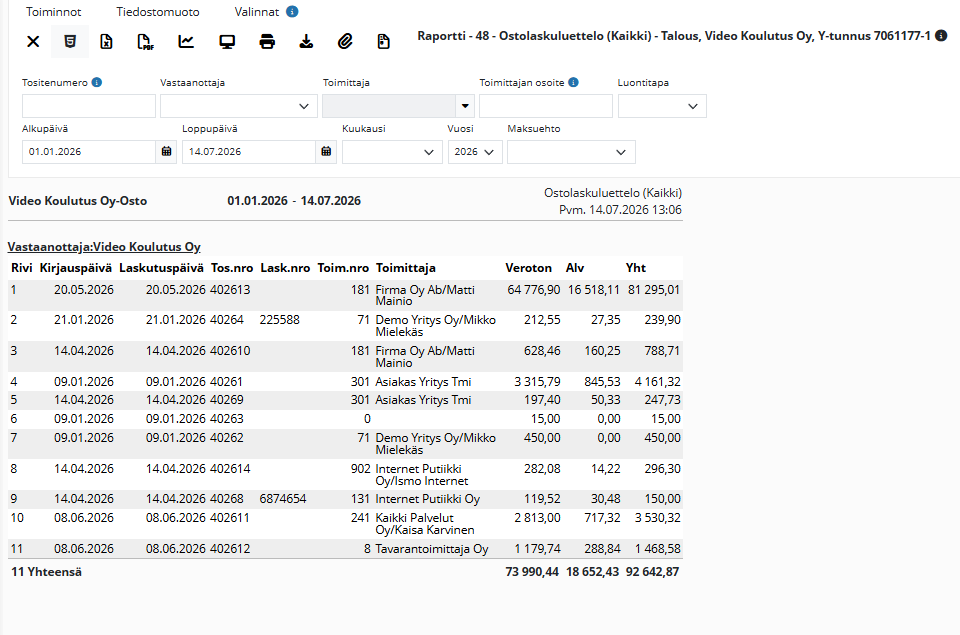The image size is (960, 635).
Task: Close the report with the X icon
Action: [x=33, y=42]
